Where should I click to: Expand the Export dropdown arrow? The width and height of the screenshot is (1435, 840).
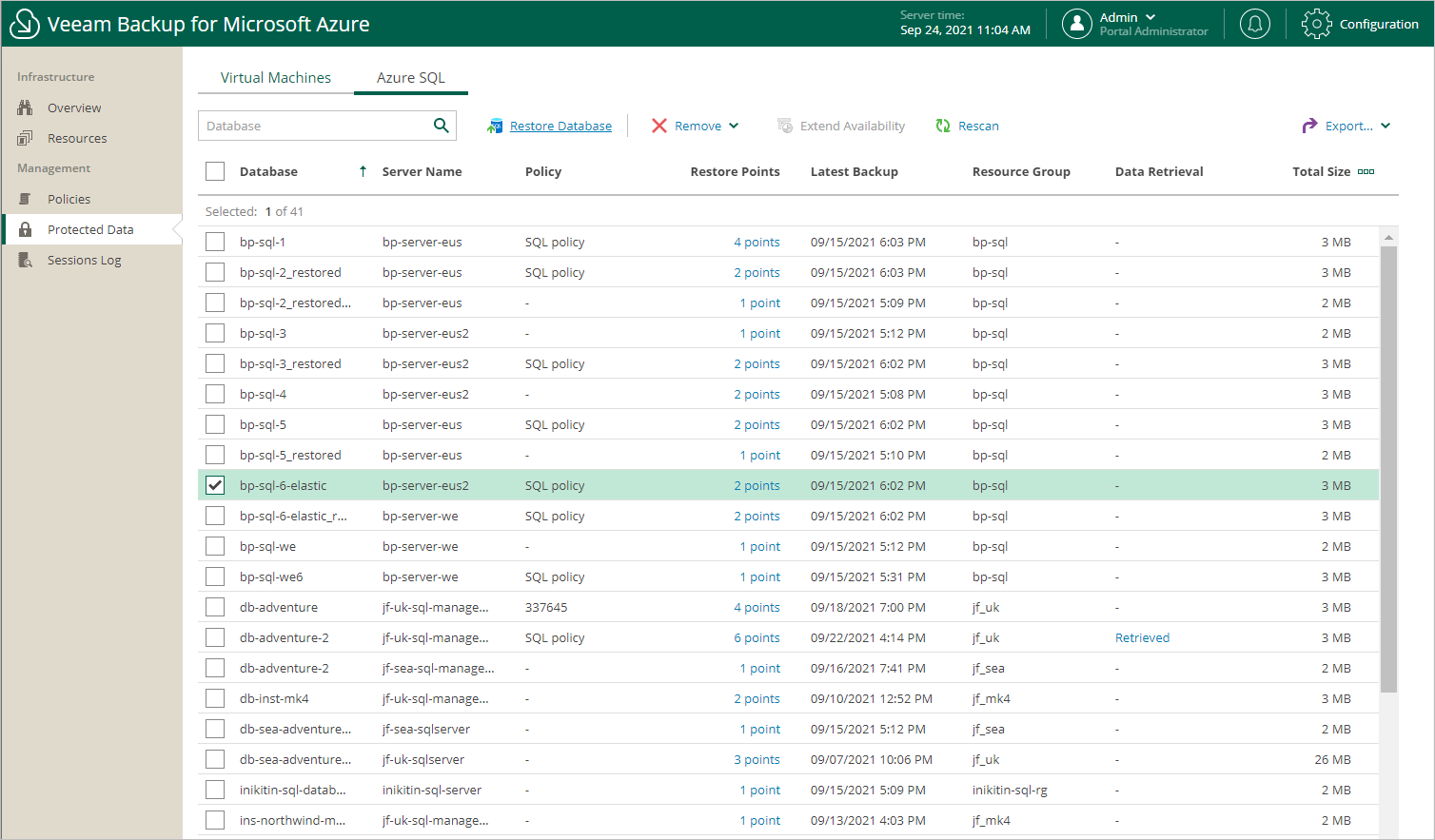1386,126
